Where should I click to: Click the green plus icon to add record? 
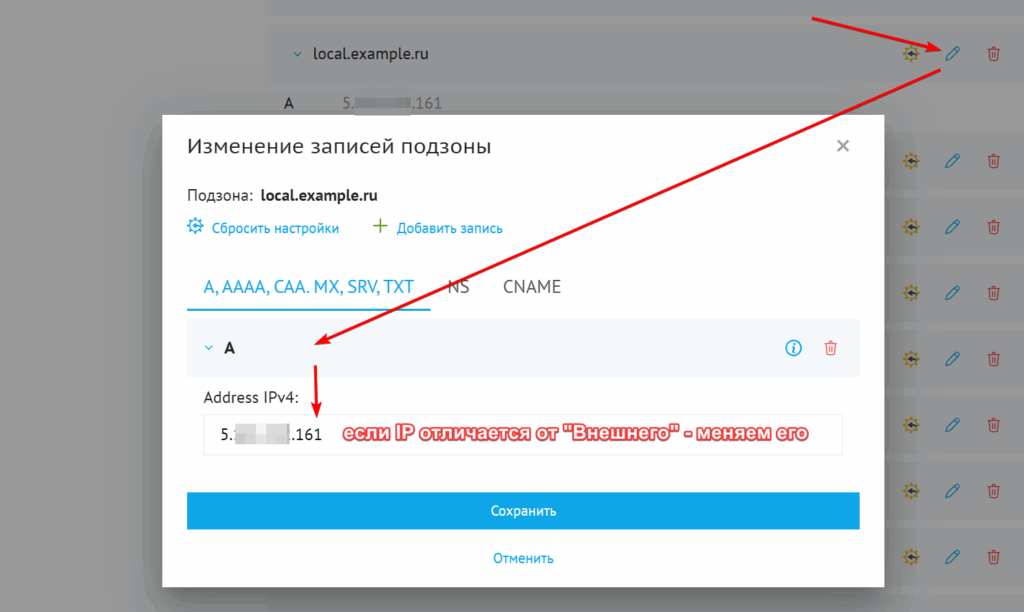pos(380,227)
